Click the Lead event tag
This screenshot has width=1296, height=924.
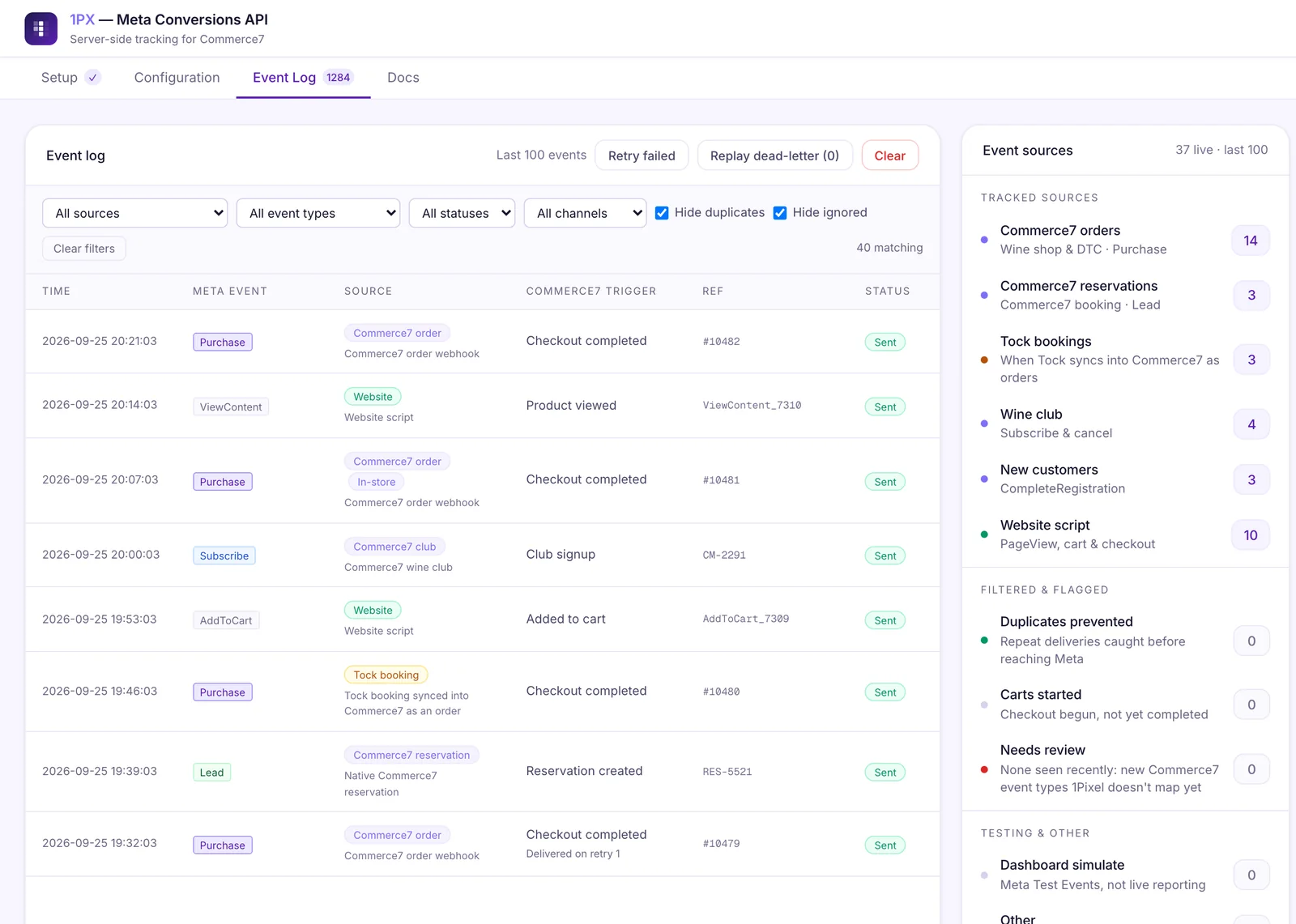click(212, 773)
